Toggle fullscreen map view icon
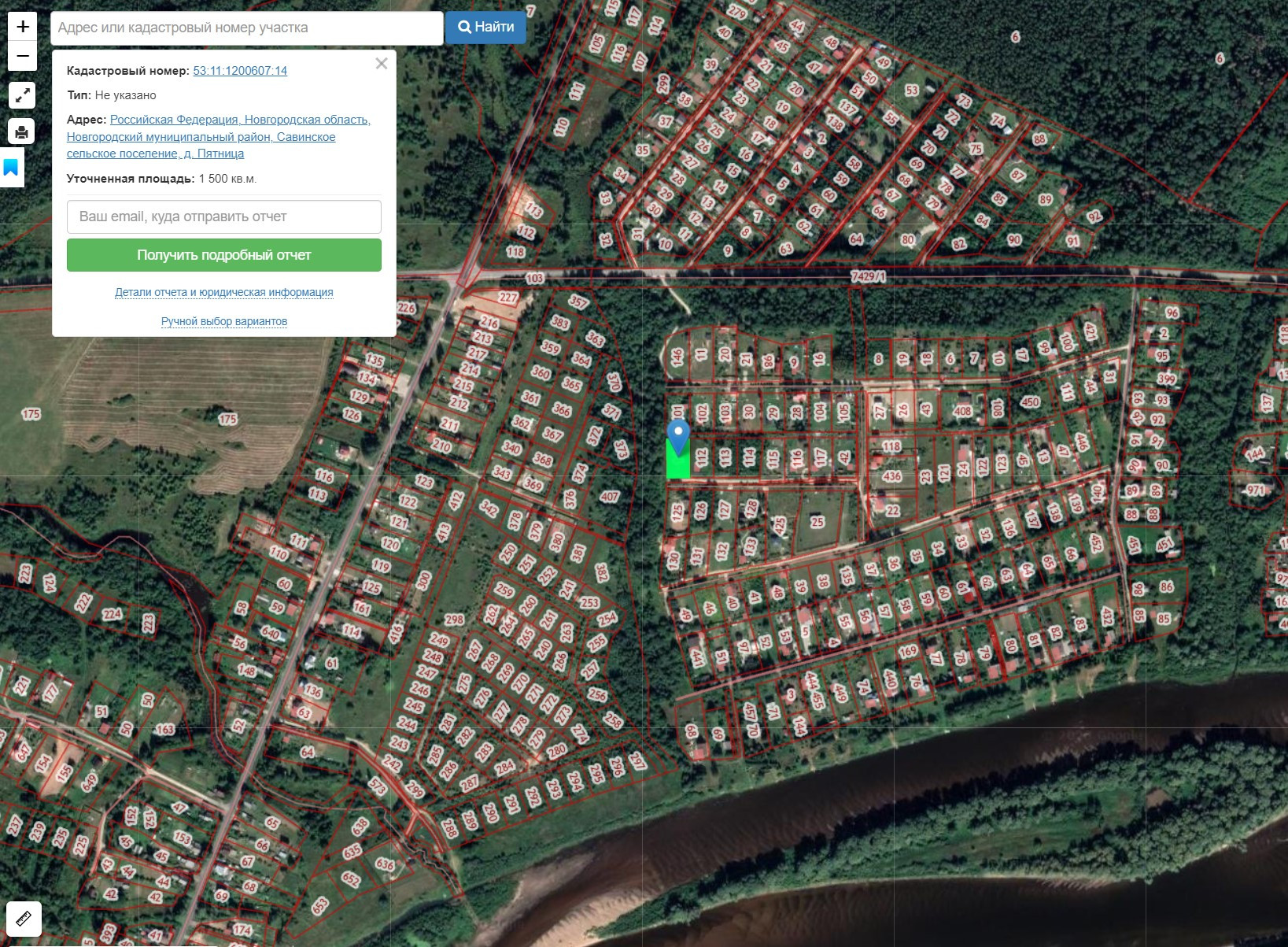This screenshot has width=1288, height=947. click(x=22, y=95)
